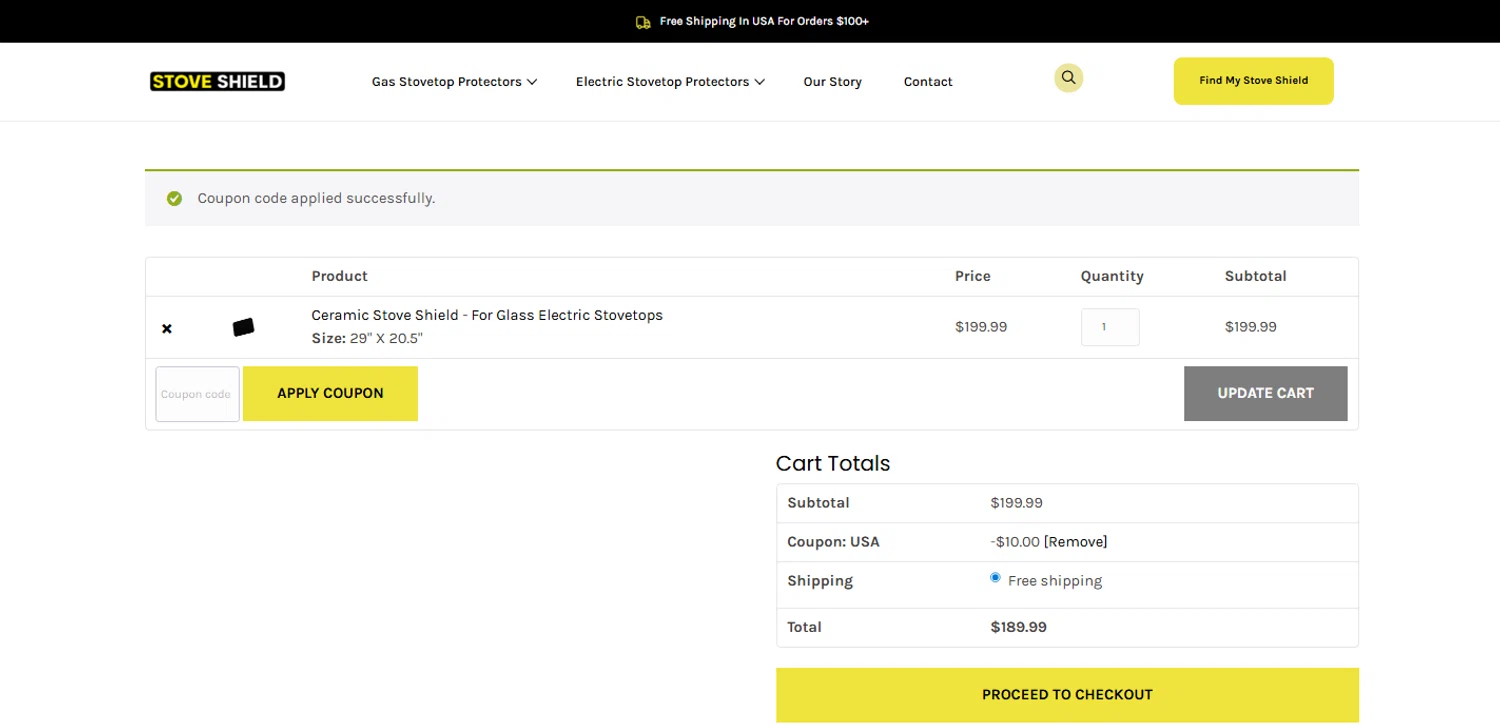
Task: Click the Cart Totals heading
Action: [x=833, y=464]
